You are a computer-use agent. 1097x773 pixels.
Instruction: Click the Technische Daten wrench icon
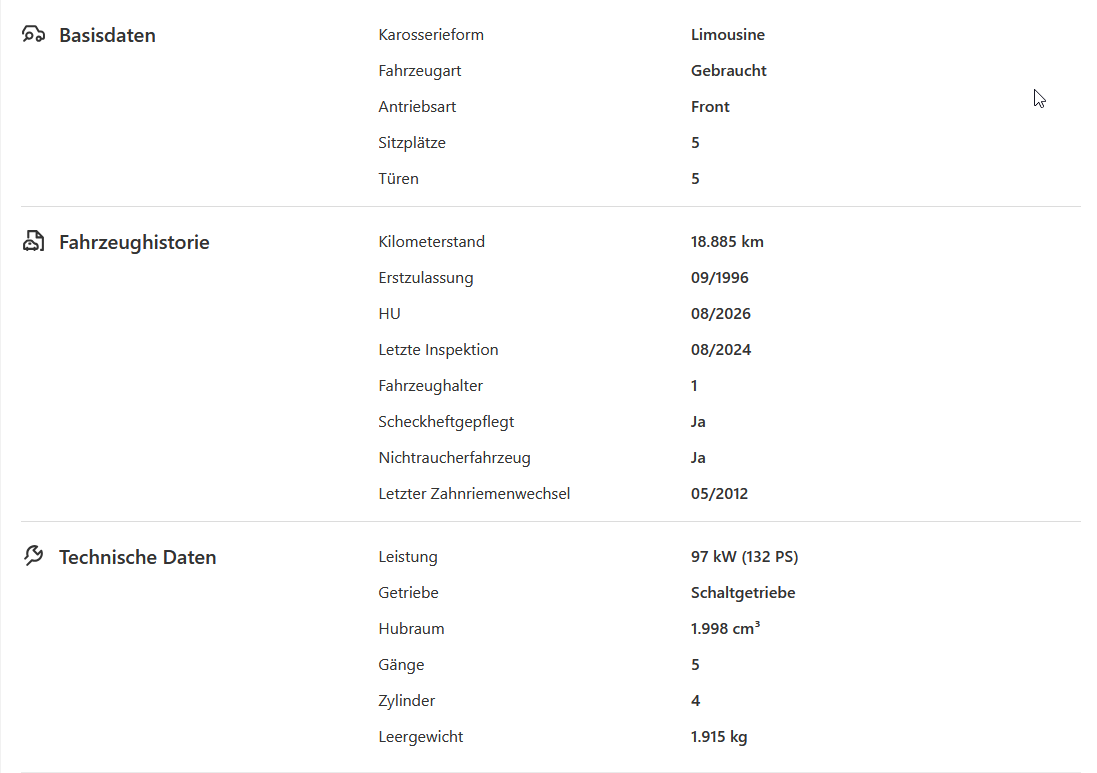(x=33, y=555)
